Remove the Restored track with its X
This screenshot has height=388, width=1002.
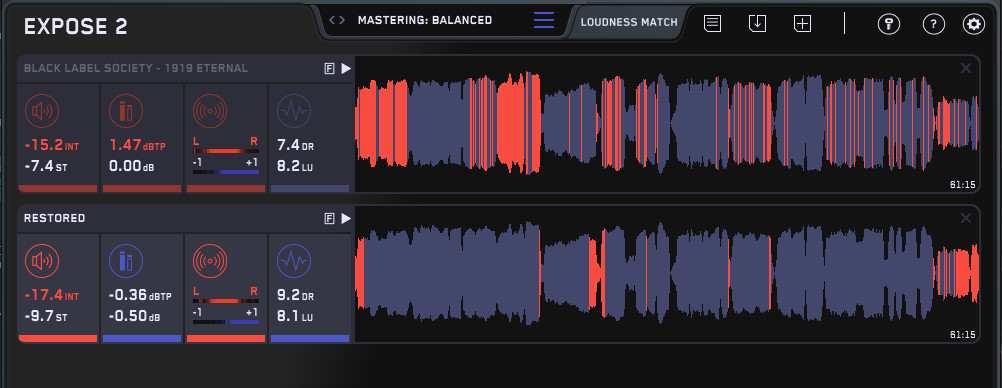coord(966,219)
